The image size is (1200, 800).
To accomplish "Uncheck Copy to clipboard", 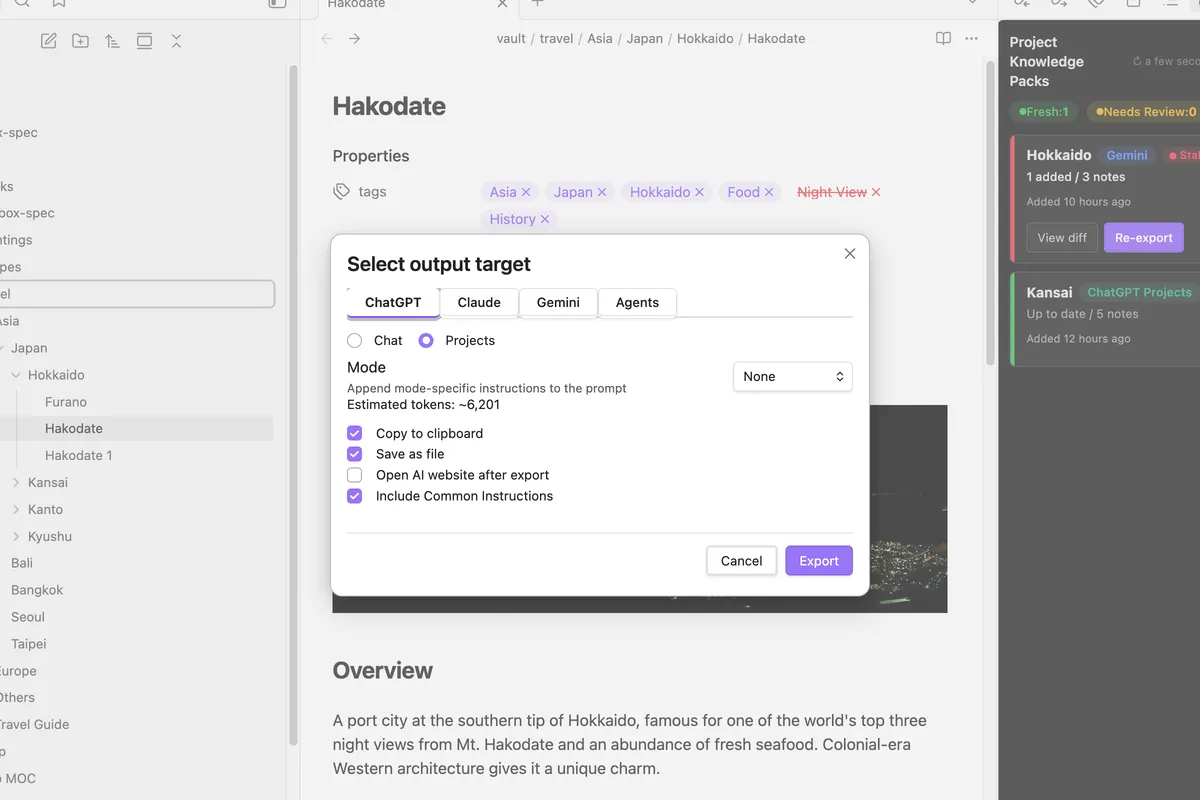I will pos(354,433).
